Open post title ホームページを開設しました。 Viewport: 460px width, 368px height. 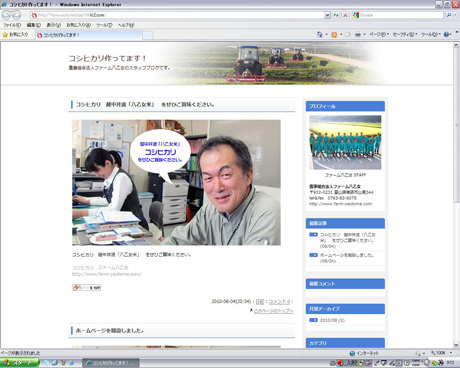(x=110, y=331)
